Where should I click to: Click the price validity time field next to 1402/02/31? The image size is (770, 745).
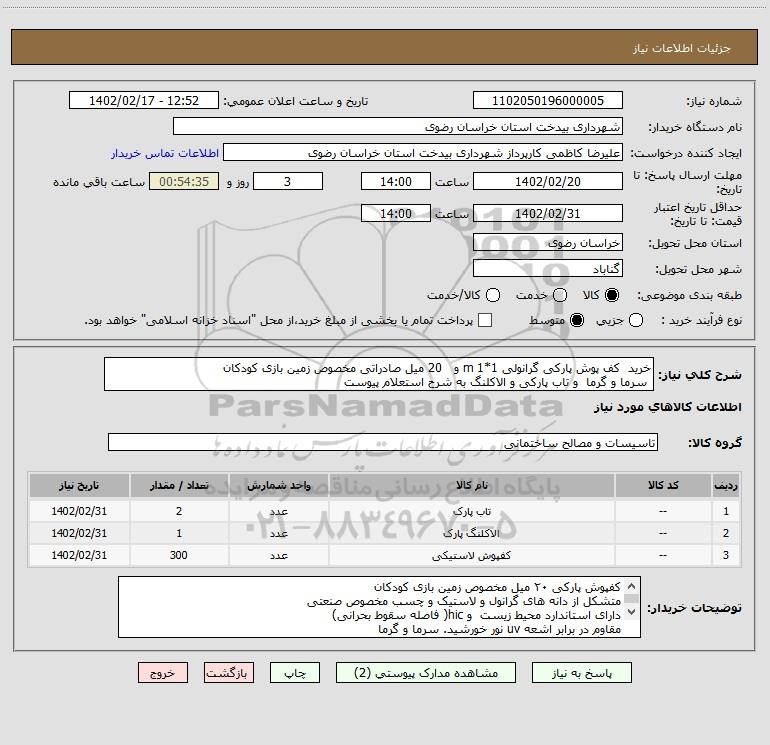(x=396, y=213)
